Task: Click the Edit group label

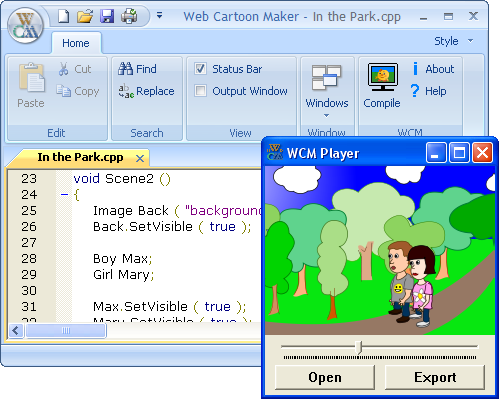Action: tap(56, 133)
